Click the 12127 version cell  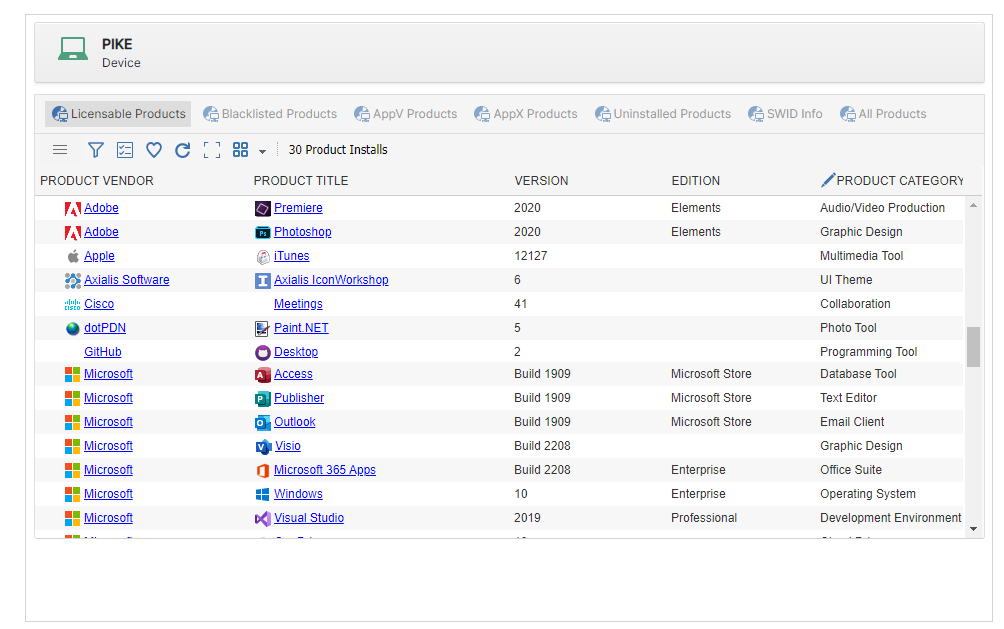click(531, 256)
